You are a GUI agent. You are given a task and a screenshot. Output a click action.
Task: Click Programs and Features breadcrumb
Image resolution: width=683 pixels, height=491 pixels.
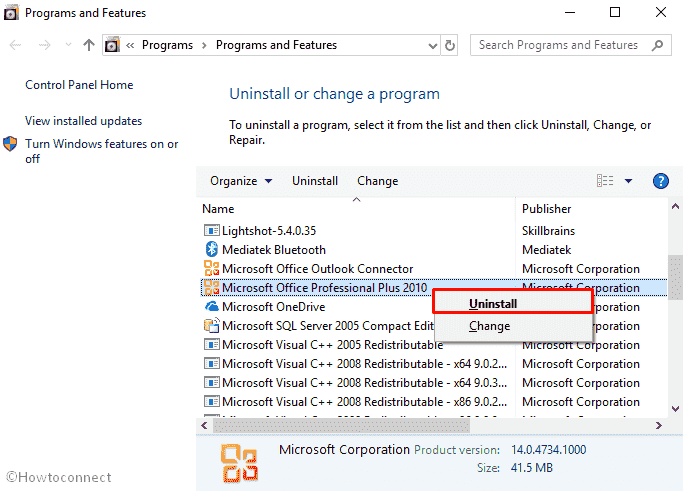[x=276, y=45]
